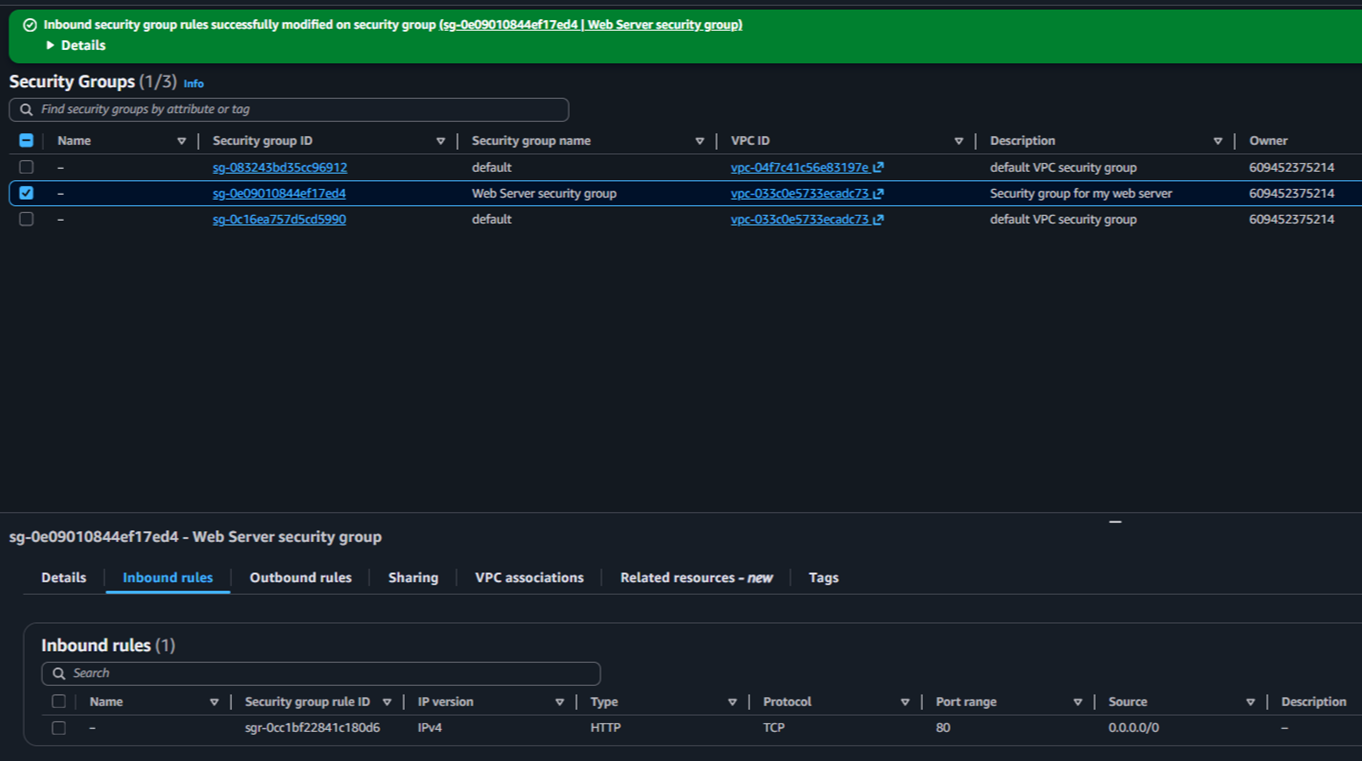Screen dimensions: 1362x761
Task: Switch to the Outbound rules tab
Action: 300,578
